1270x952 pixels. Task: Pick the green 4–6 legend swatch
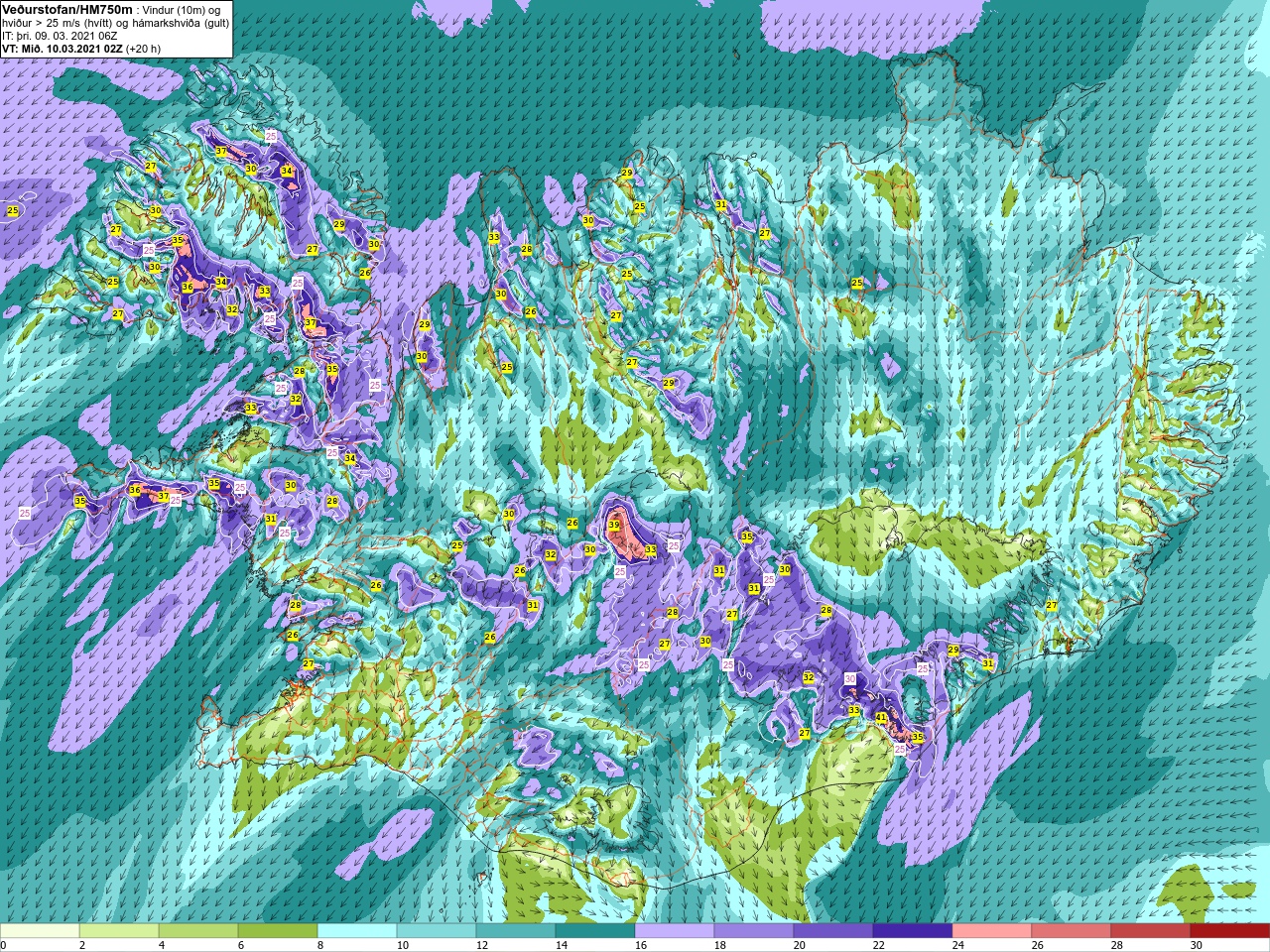(198, 931)
